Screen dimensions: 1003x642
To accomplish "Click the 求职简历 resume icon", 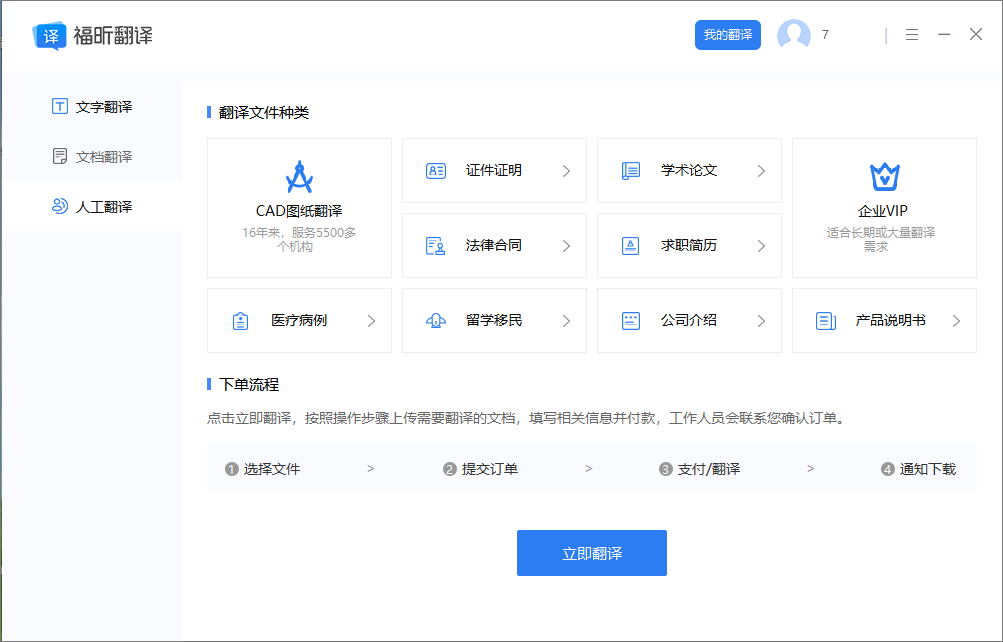I will point(628,245).
